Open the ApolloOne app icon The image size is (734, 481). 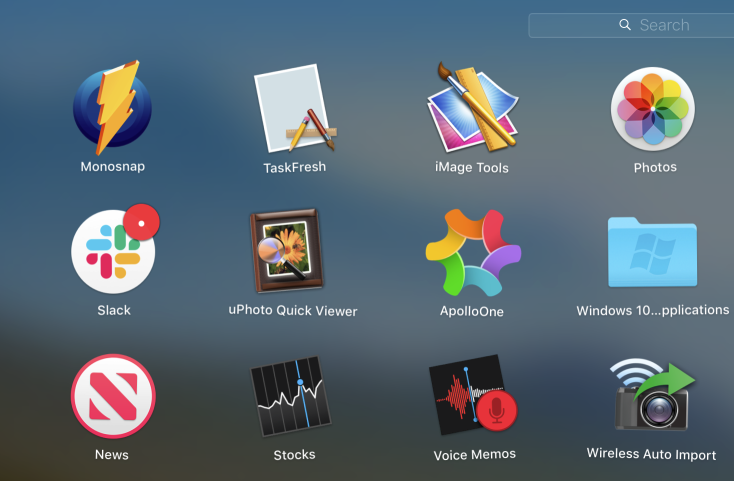(x=473, y=252)
